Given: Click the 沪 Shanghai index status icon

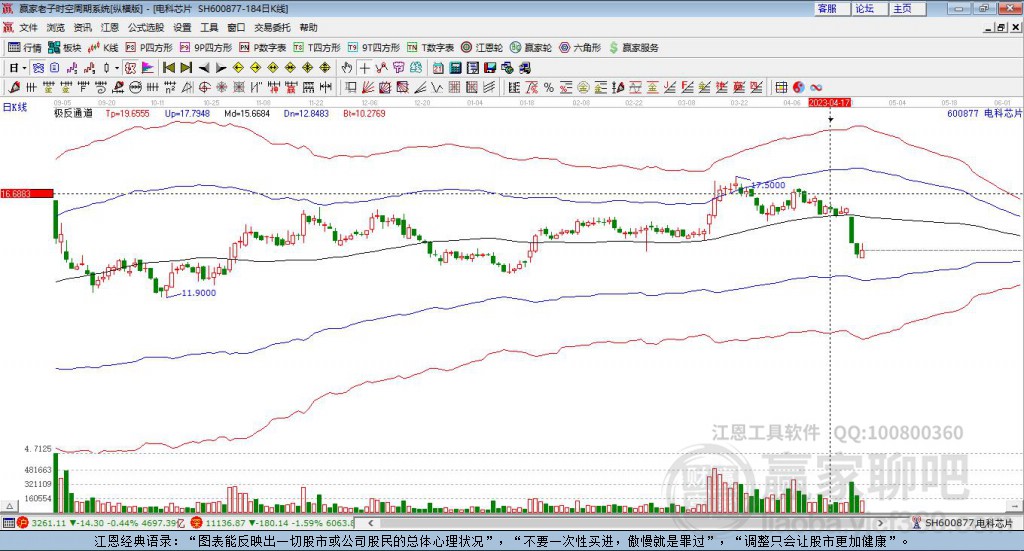Looking at the screenshot, I should (23, 523).
